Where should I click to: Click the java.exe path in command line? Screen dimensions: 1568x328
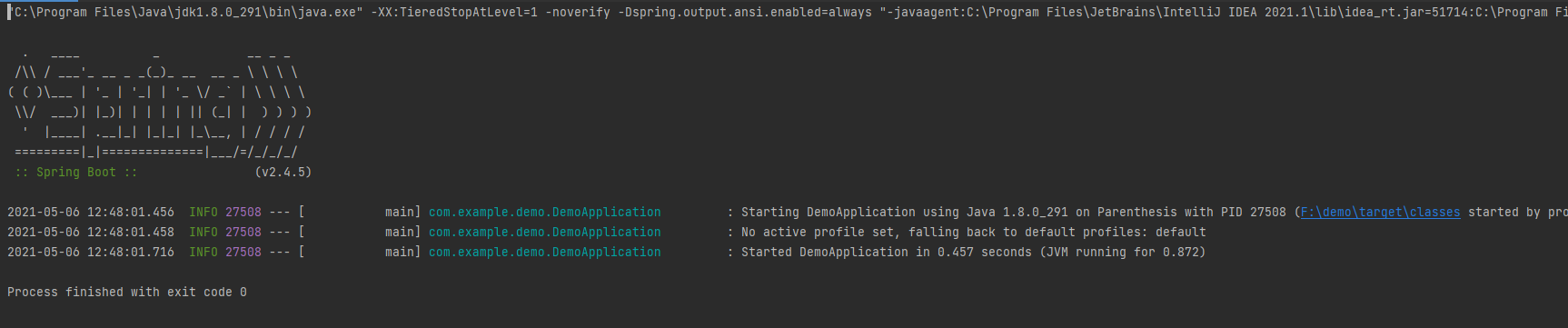click(x=185, y=12)
